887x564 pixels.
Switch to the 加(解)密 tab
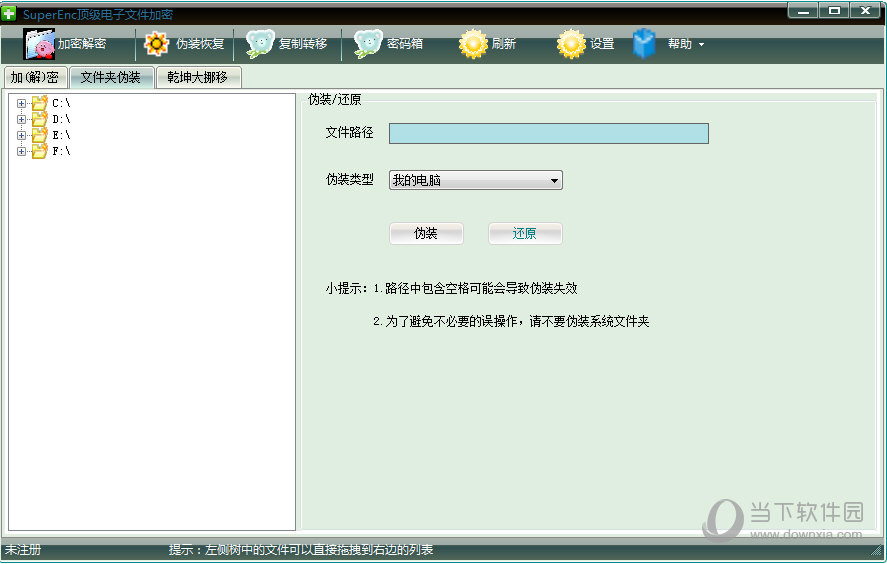35,78
